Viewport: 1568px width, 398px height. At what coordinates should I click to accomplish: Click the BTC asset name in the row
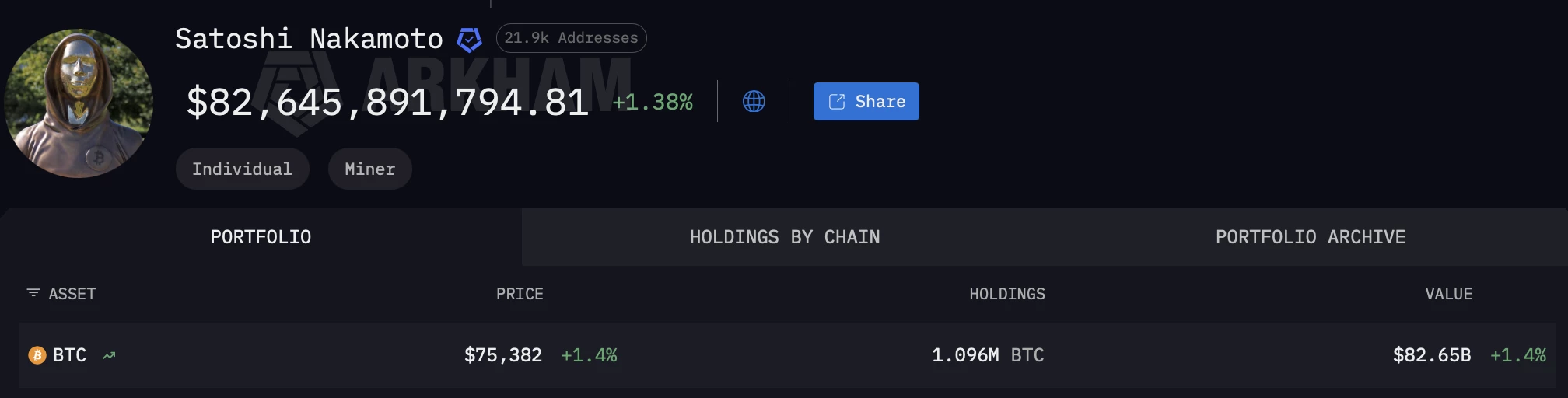point(69,355)
